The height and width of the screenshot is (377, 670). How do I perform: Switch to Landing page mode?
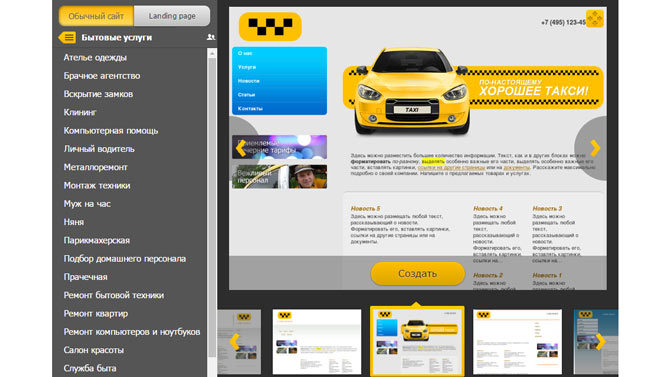pyautogui.click(x=172, y=16)
